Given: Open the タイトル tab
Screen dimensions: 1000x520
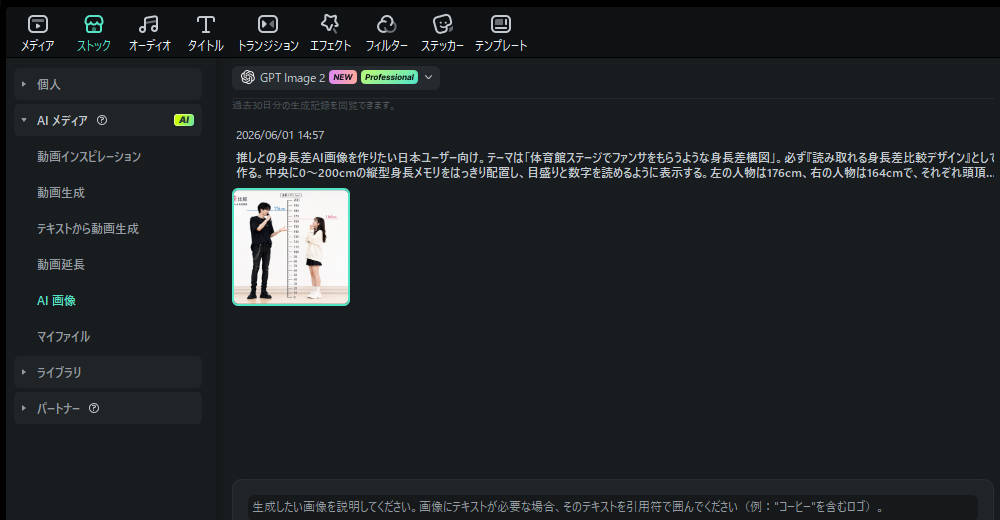Looking at the screenshot, I should point(205,34).
